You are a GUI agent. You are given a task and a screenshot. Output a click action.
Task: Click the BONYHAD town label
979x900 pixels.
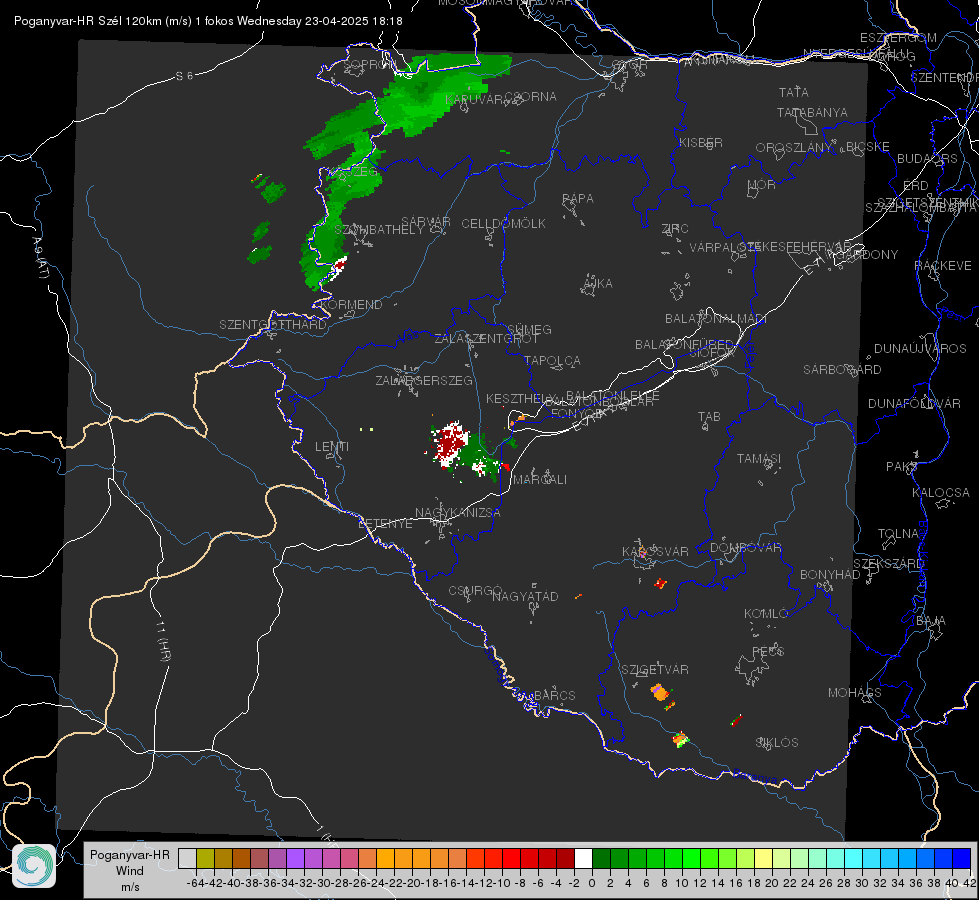point(830,575)
